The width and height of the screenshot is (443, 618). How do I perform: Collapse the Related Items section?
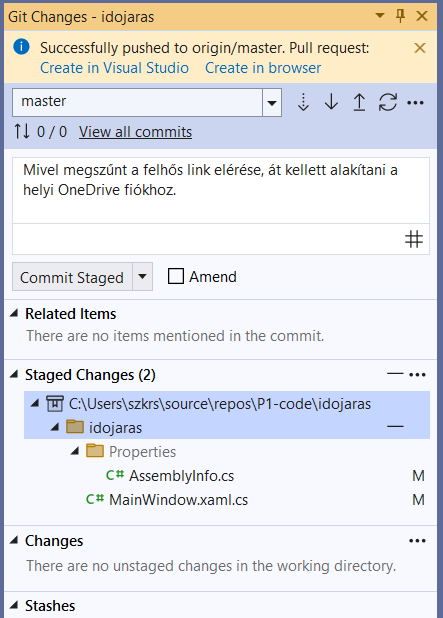pyautogui.click(x=14, y=313)
